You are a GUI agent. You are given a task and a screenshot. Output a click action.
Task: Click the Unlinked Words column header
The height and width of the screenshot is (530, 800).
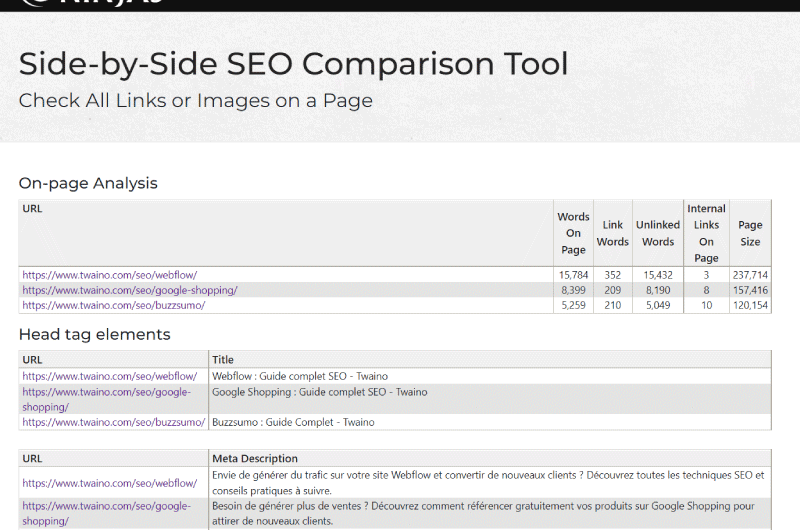coord(658,233)
